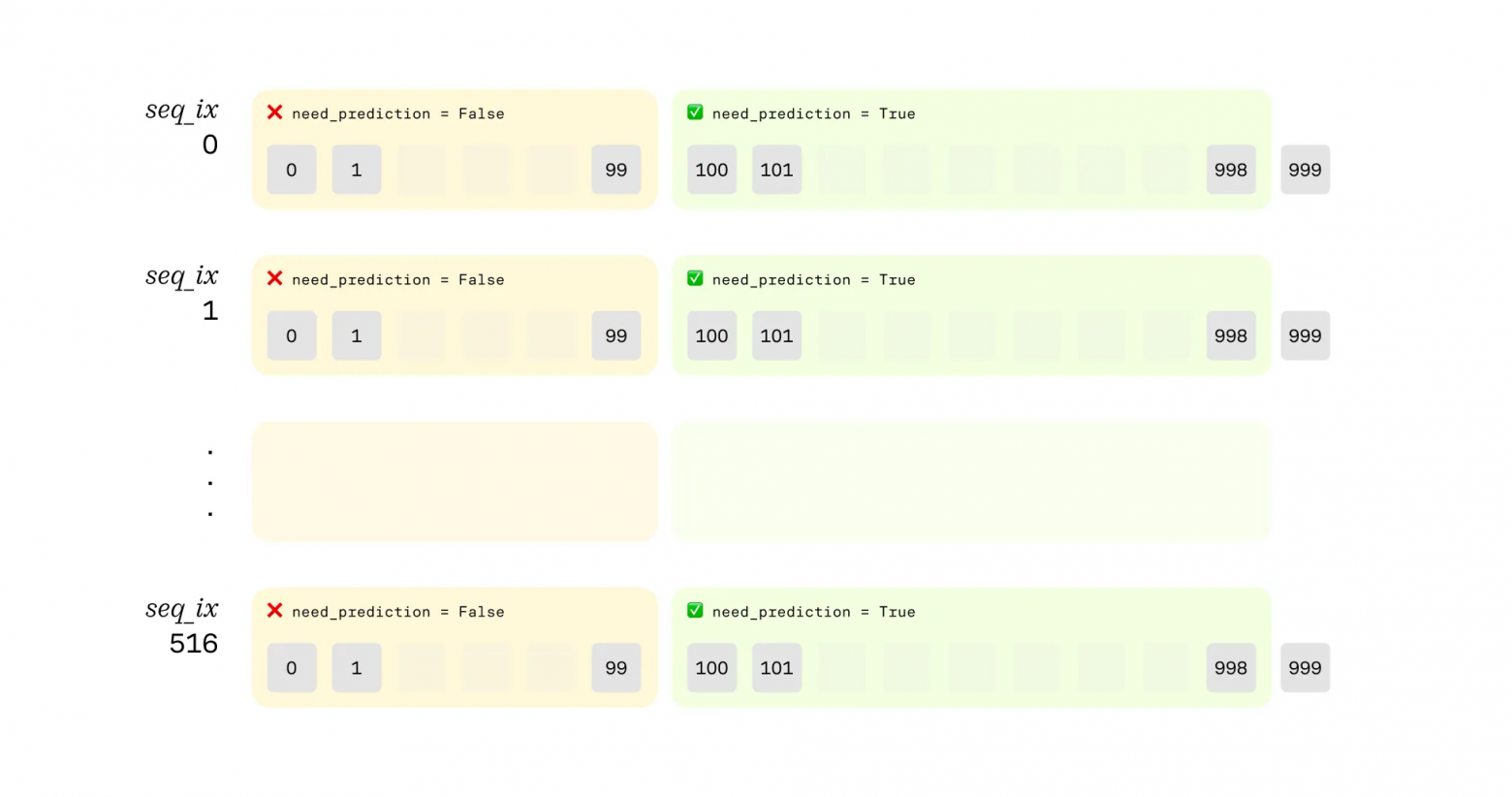The width and height of the screenshot is (1512, 797).
Task: Click box 100 in the seq_ix 0 row
Action: tap(711, 170)
